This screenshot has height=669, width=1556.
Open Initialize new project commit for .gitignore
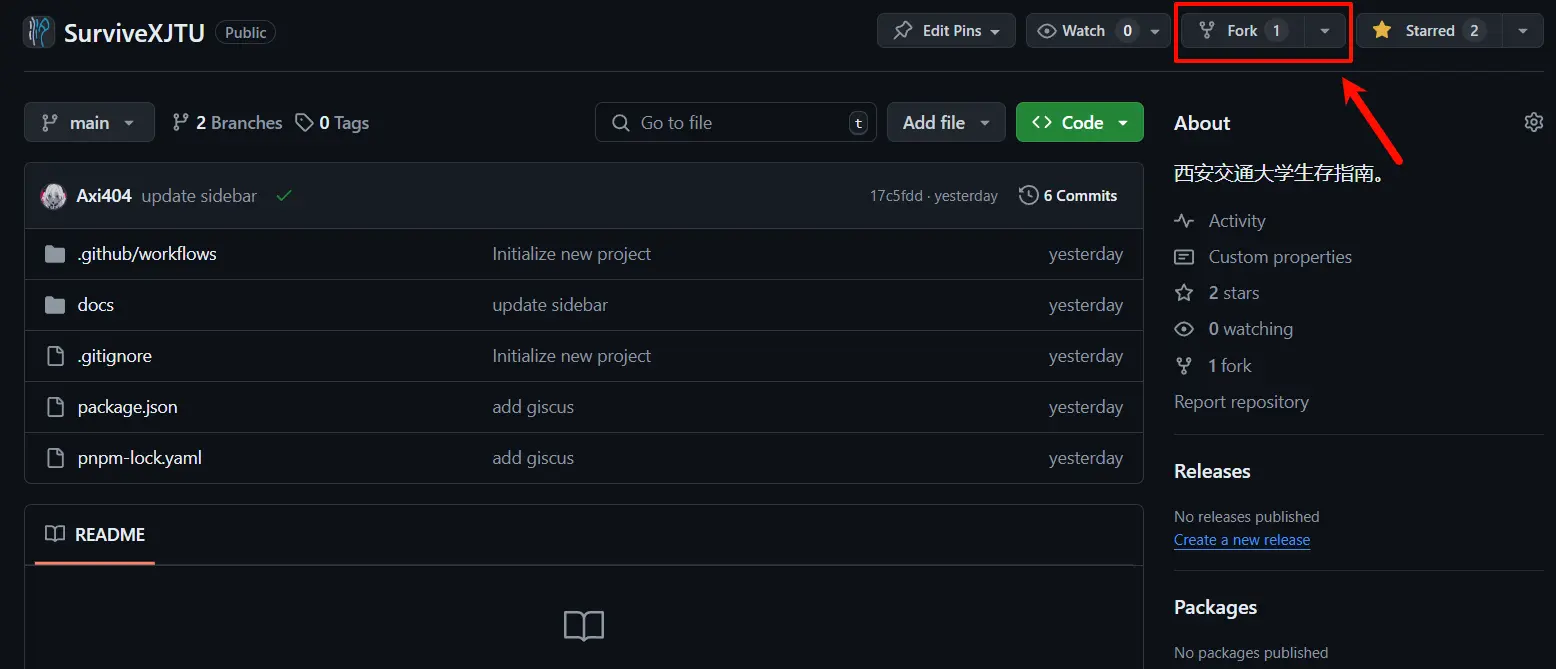pyautogui.click(x=572, y=356)
